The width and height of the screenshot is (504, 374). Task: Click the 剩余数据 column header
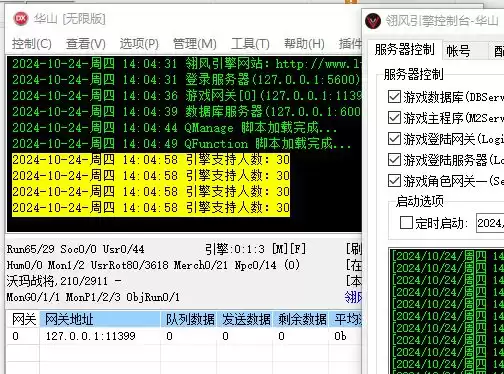(302, 319)
